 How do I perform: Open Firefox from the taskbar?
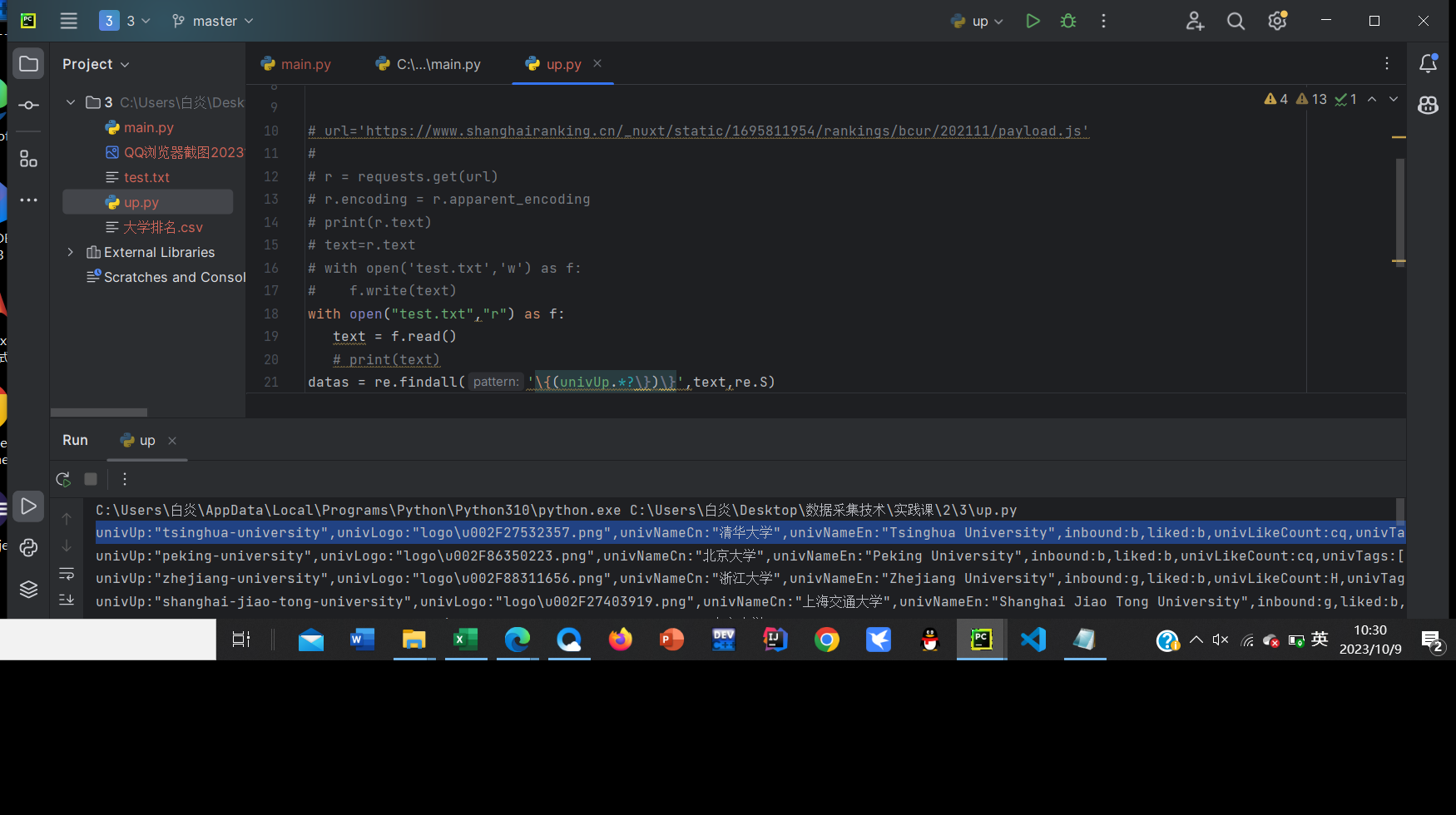[620, 640]
